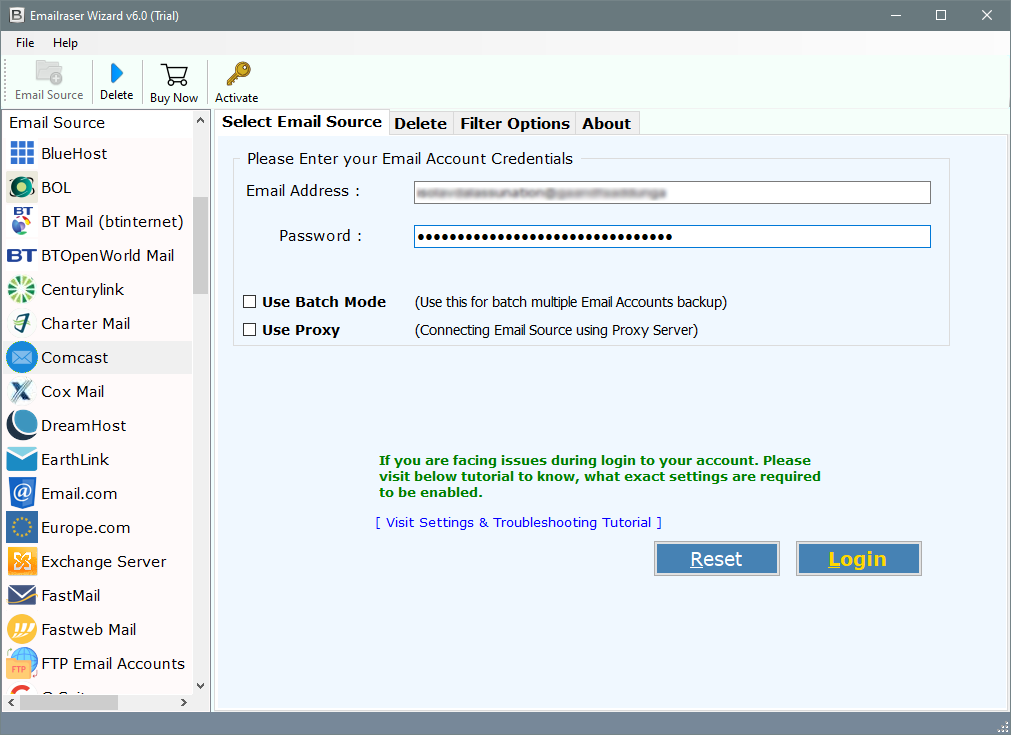Viewport: 1011px width, 735px height.
Task: Switch to the Select Email Source tab
Action: (x=302, y=122)
